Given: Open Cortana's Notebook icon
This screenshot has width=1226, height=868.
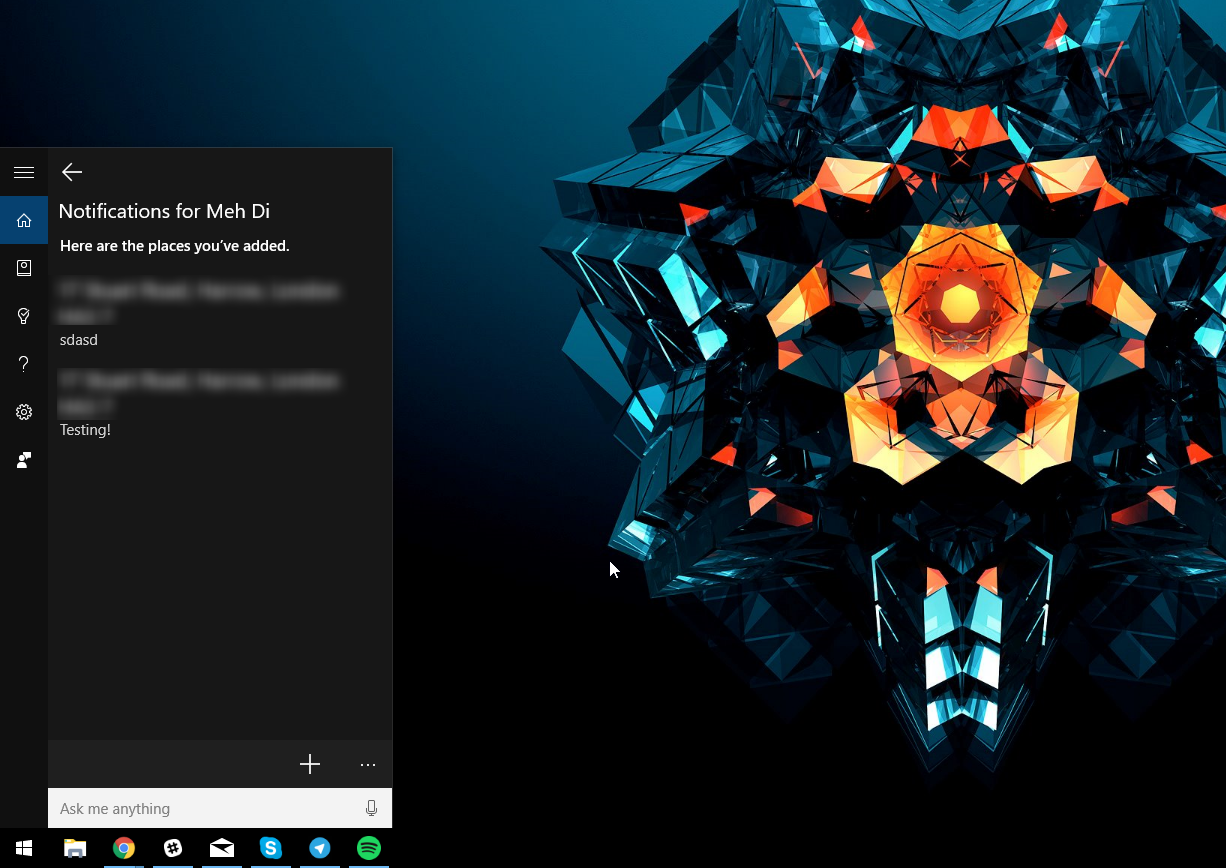Looking at the screenshot, I should coord(24,268).
